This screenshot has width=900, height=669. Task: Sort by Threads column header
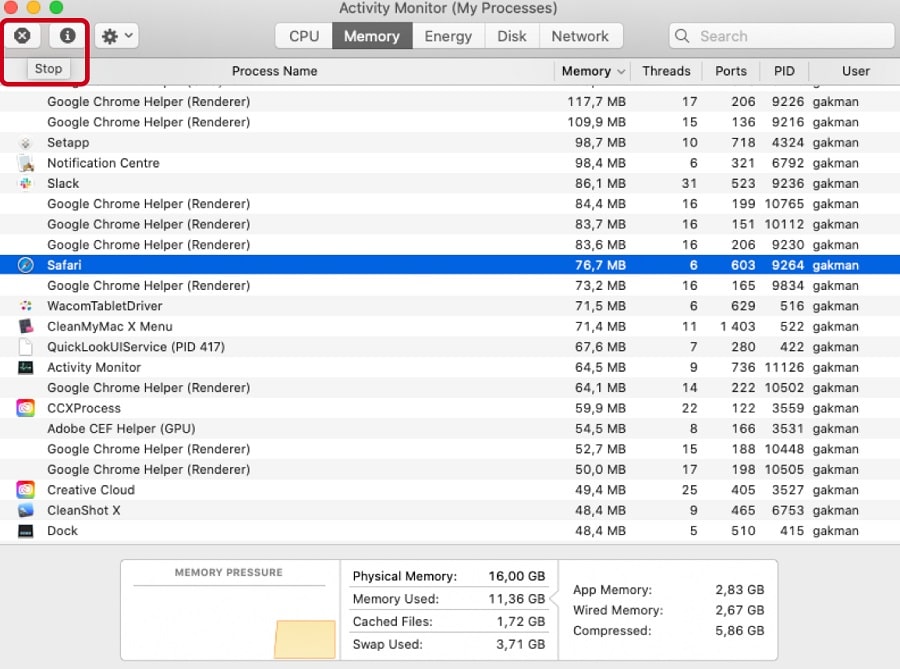pyautogui.click(x=666, y=71)
